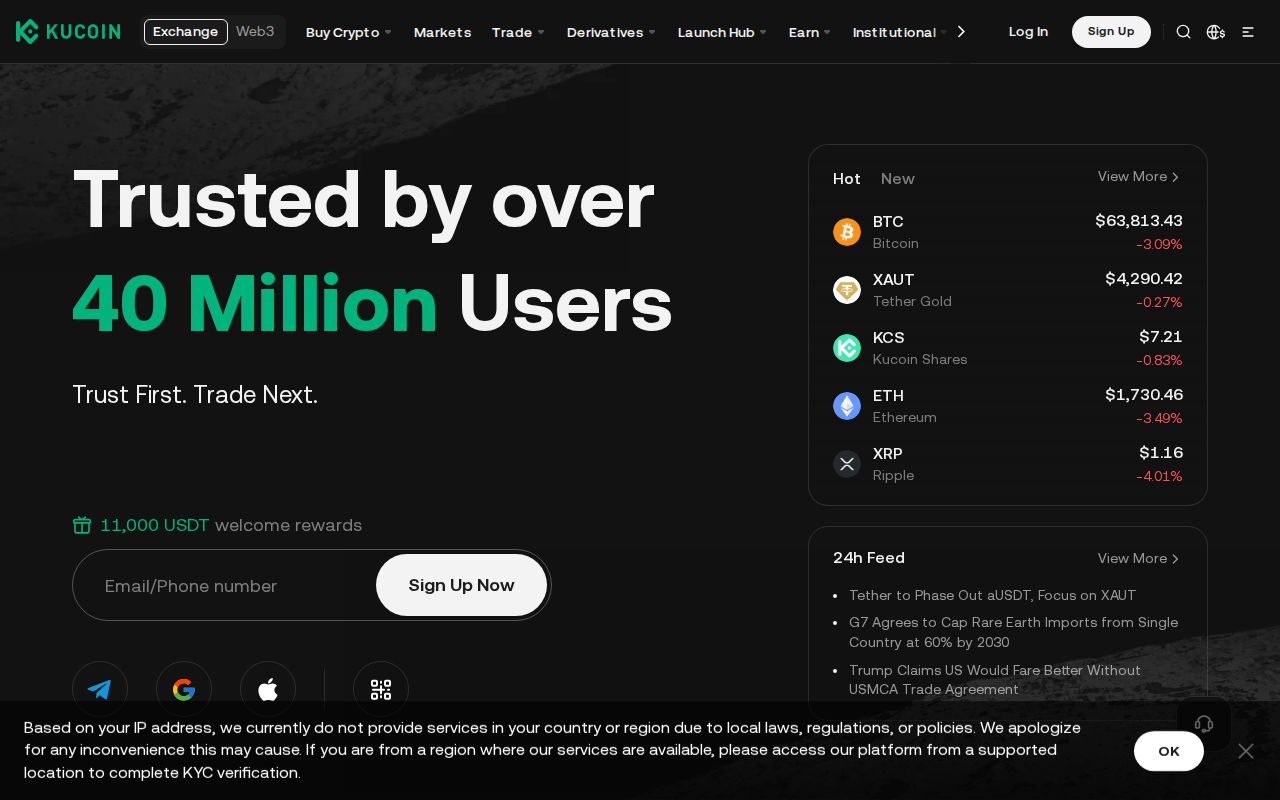Click the KCS coin icon
This screenshot has width=1280, height=800.
847,348
